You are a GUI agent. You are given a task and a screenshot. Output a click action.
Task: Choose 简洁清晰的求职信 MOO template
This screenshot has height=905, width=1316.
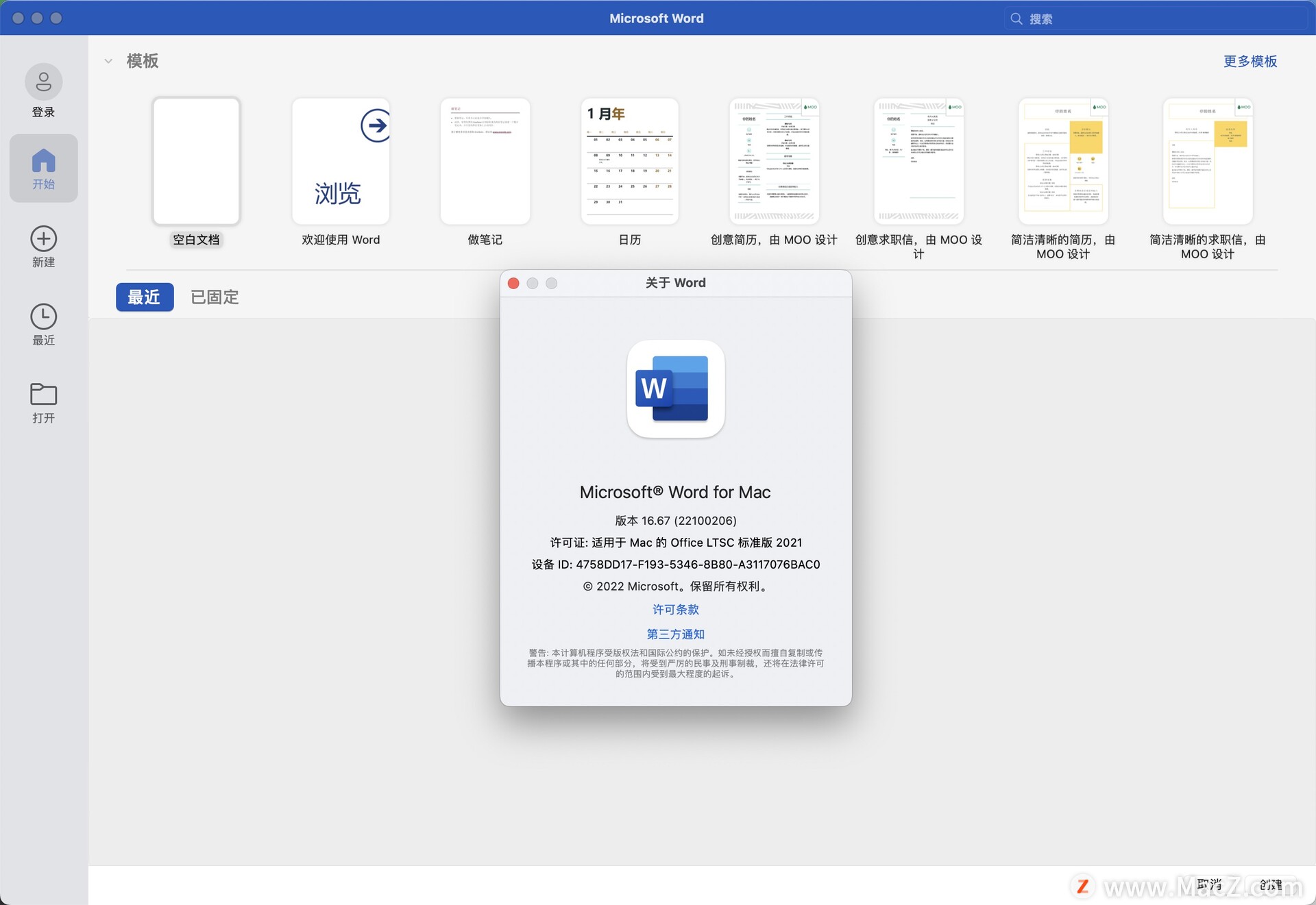[1208, 161]
